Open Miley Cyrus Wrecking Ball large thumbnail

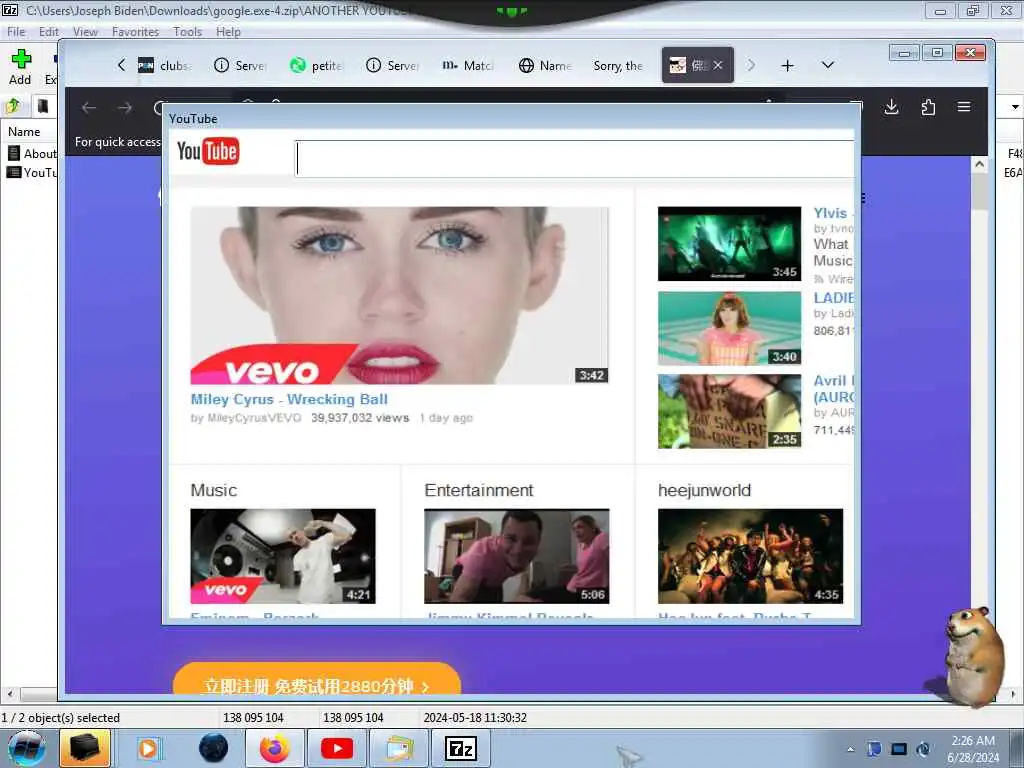(x=399, y=295)
